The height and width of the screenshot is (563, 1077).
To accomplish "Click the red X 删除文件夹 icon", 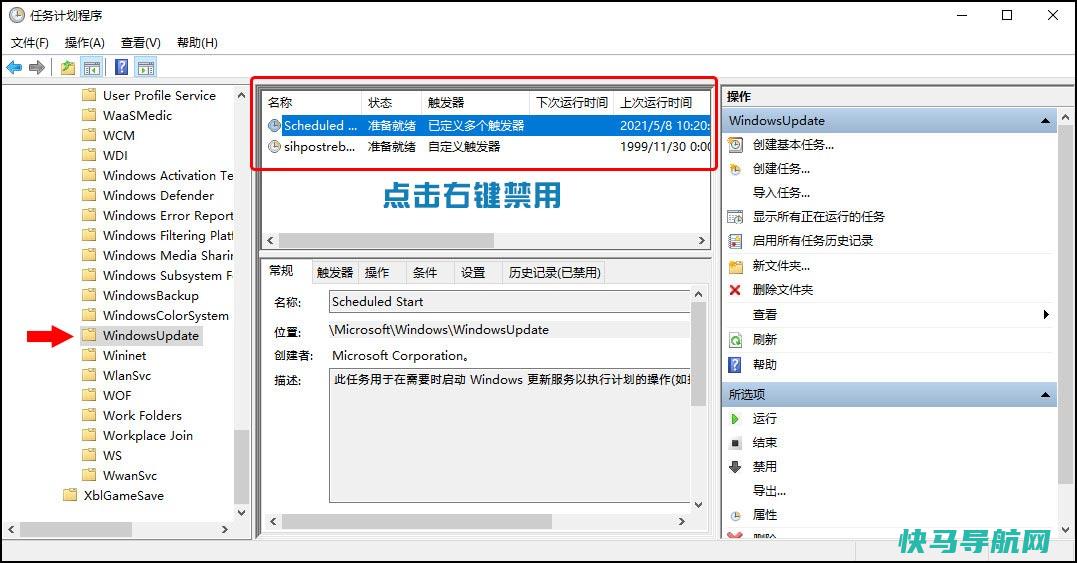I will [x=735, y=290].
